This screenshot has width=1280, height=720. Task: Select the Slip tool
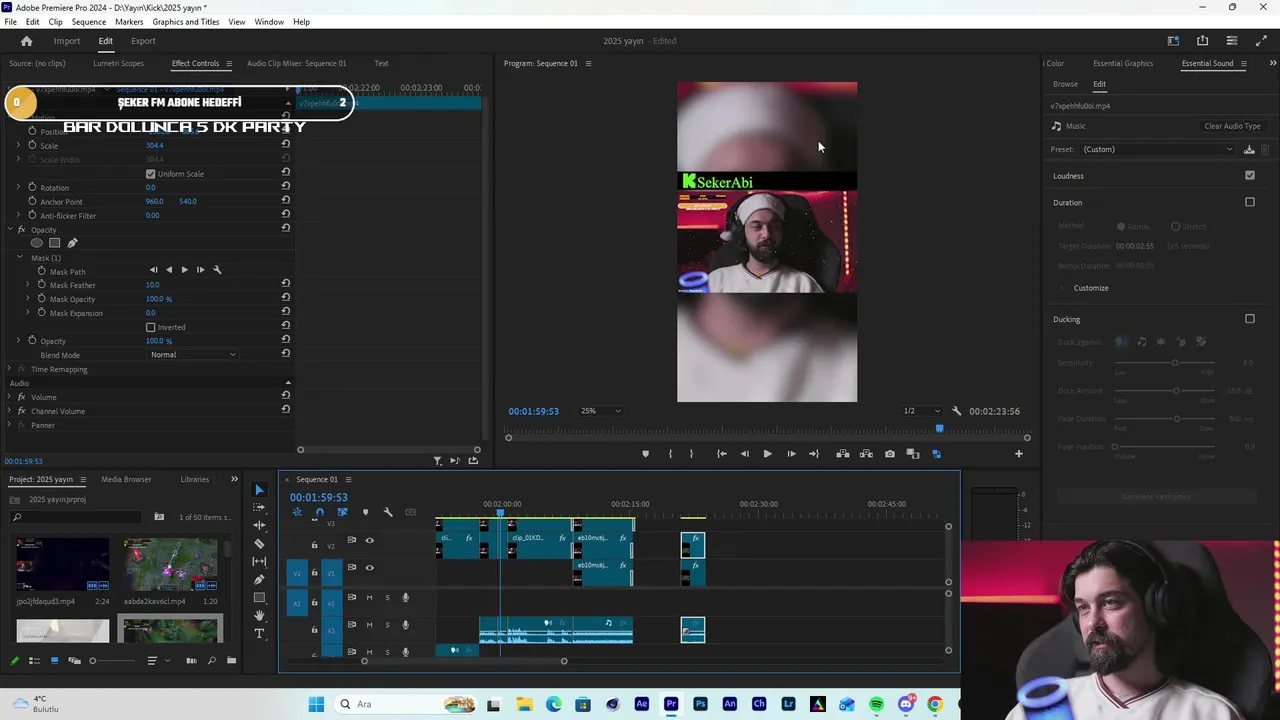pos(259,562)
